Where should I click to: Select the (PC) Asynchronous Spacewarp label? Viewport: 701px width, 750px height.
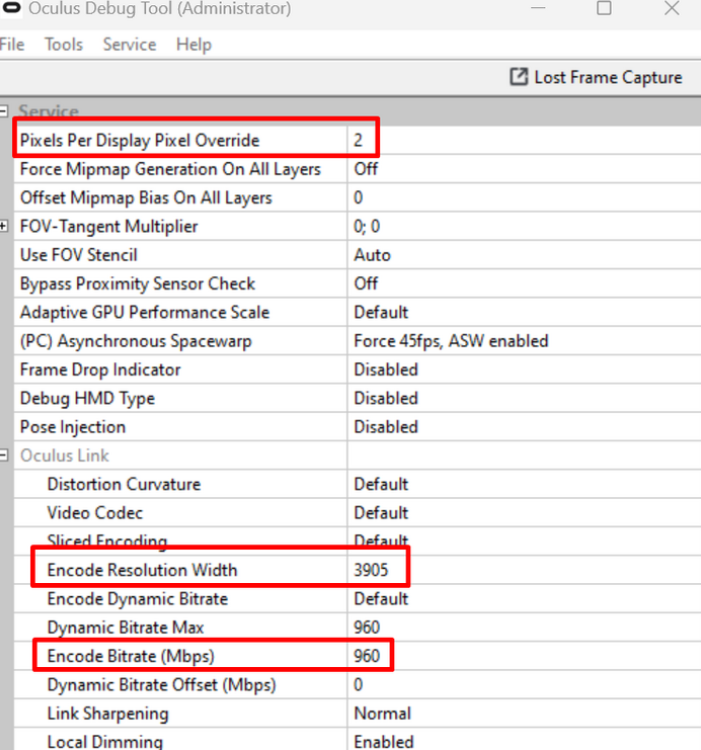click(135, 341)
